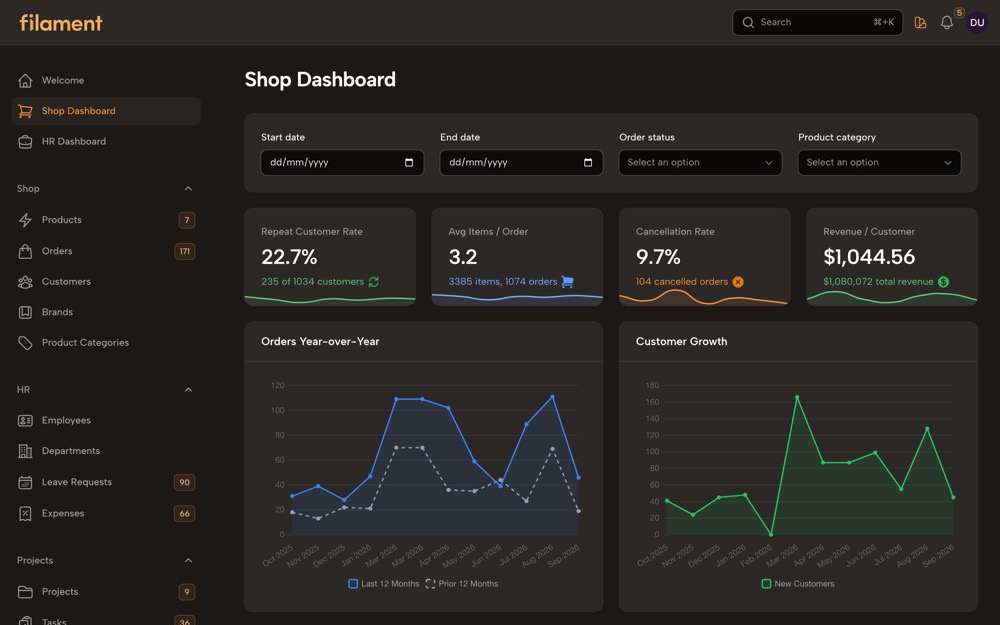Viewport: 1000px width, 625px height.
Task: Click the Shop Dashboard page title
Action: [320, 80]
